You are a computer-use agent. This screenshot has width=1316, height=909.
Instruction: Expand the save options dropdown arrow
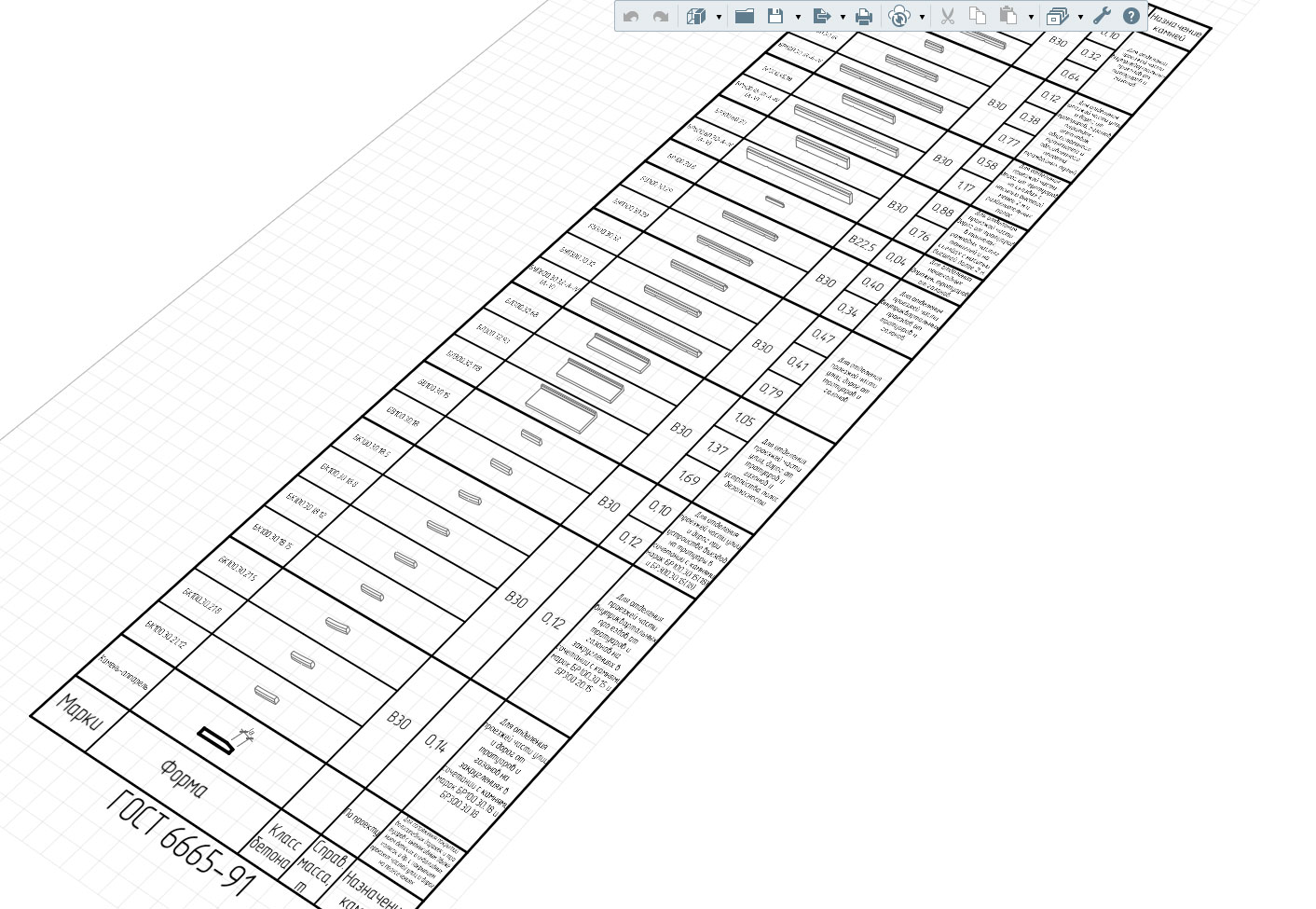[798, 17]
